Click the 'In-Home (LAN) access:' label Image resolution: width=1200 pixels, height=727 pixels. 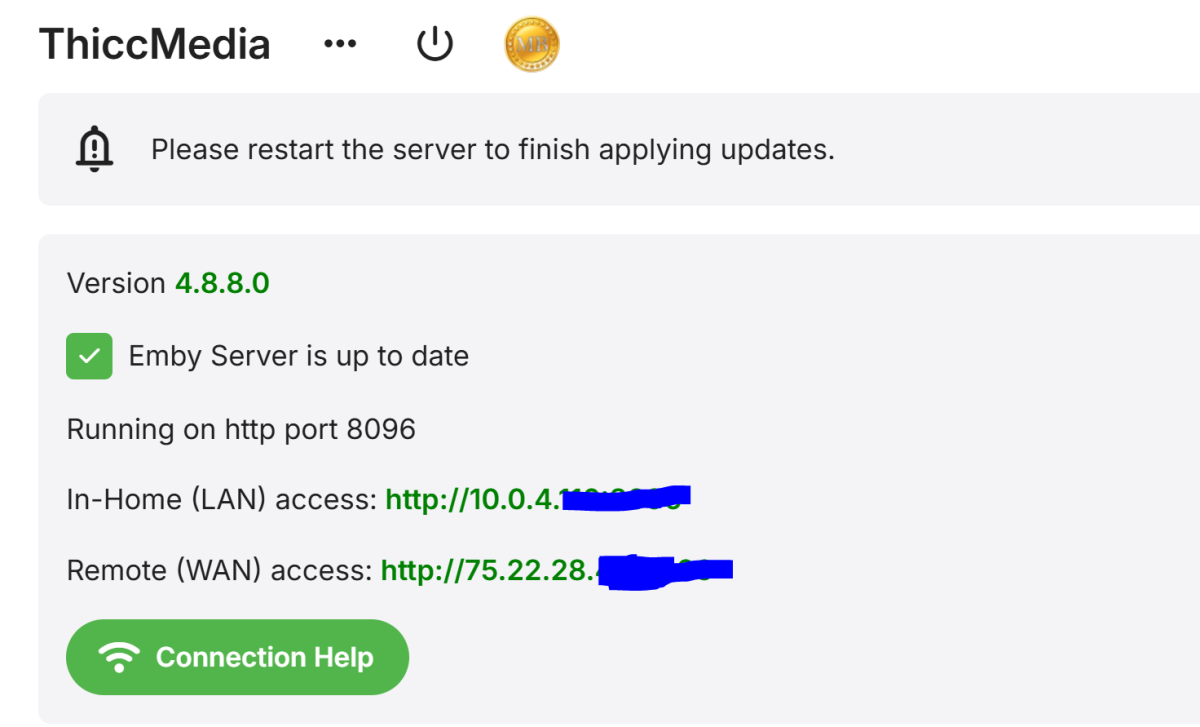(221, 499)
